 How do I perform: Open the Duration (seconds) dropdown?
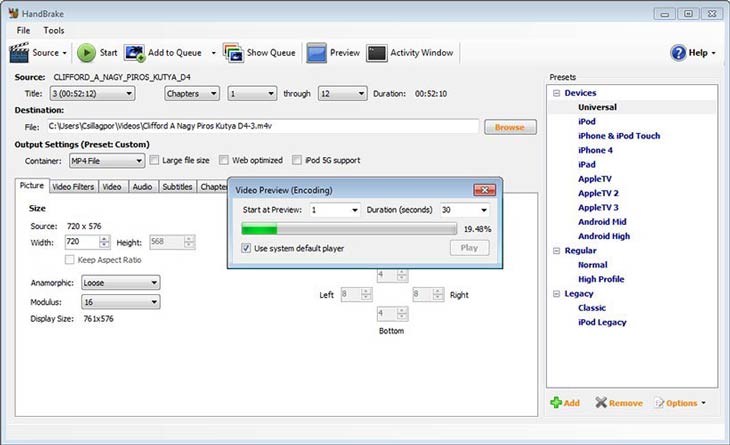tap(465, 210)
